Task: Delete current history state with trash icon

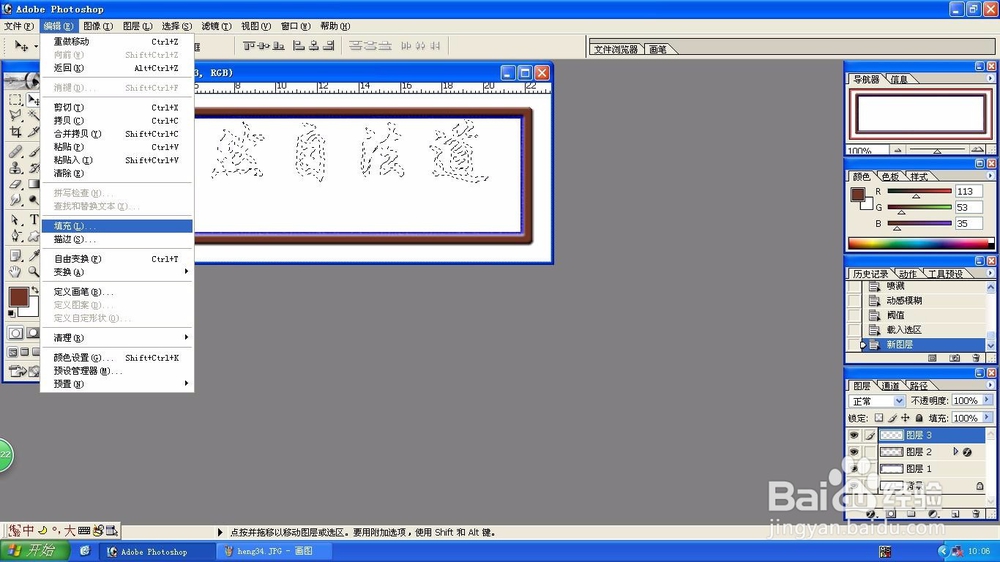Action: [x=976, y=359]
